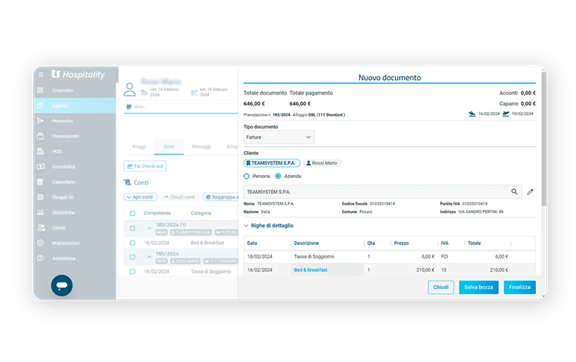Viewport: 576px width, 362px height.
Task: Open the Cruscotto dashboard icon
Action: coord(40,90)
